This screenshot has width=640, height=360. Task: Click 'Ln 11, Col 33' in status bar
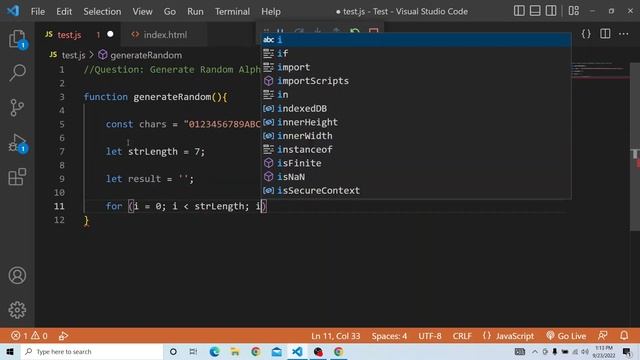tap(336, 336)
